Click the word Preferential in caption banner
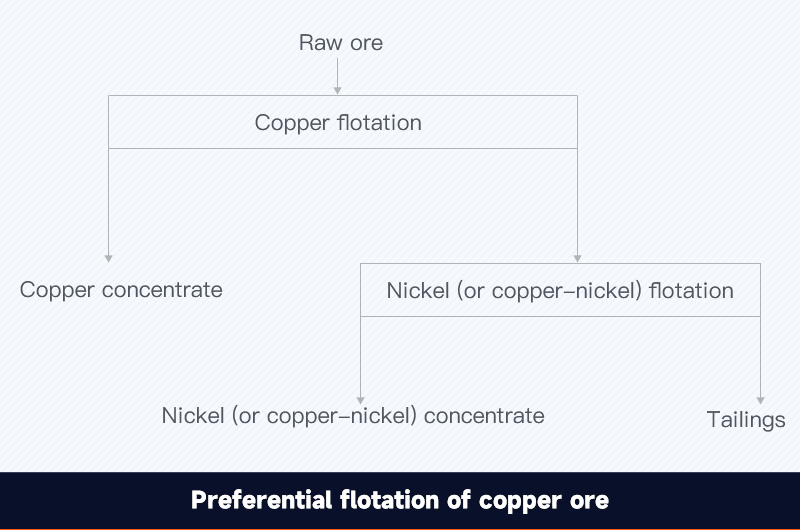800x530 pixels. (262, 500)
